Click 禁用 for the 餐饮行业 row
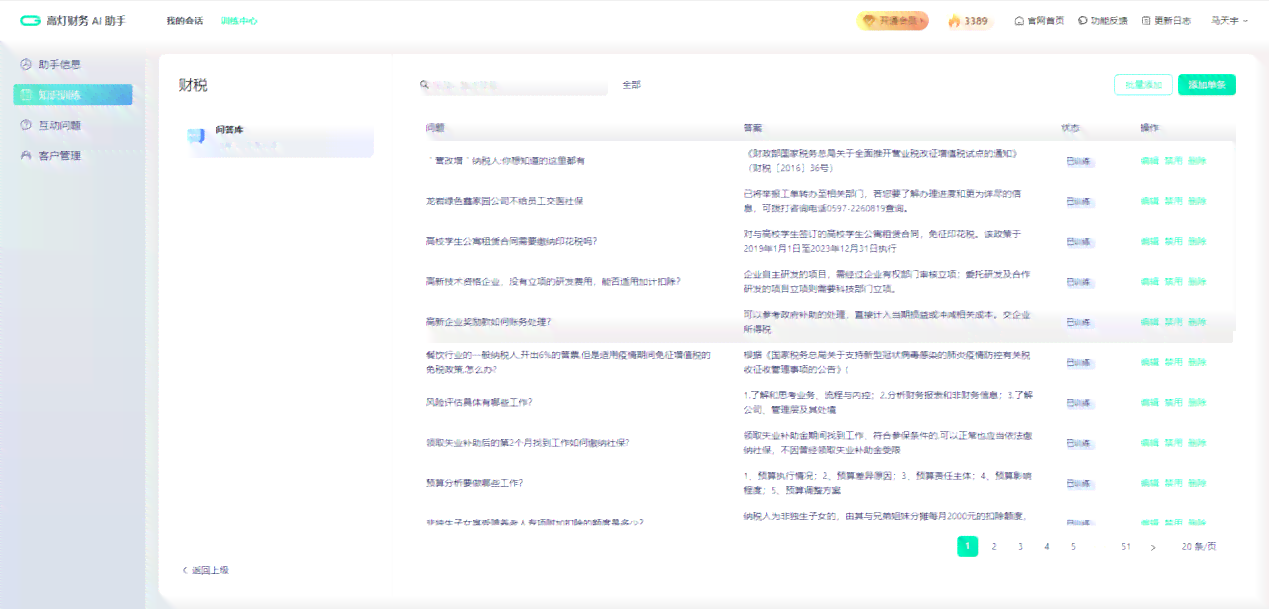The height and width of the screenshot is (609, 1269). pyautogui.click(x=1173, y=362)
